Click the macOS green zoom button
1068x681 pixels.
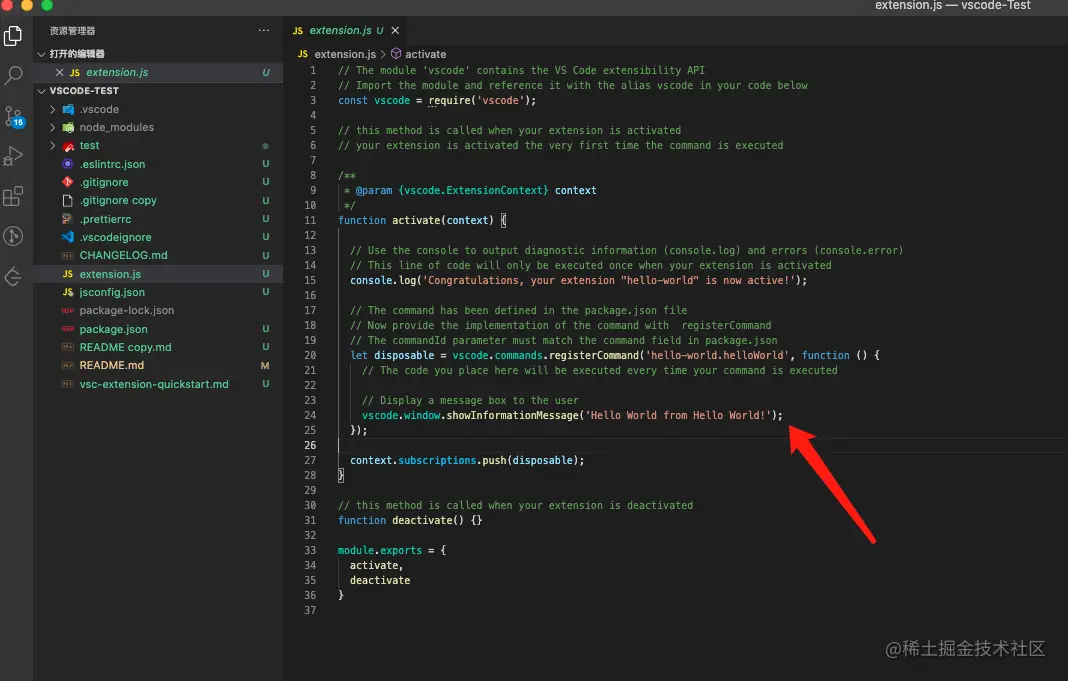coord(47,5)
